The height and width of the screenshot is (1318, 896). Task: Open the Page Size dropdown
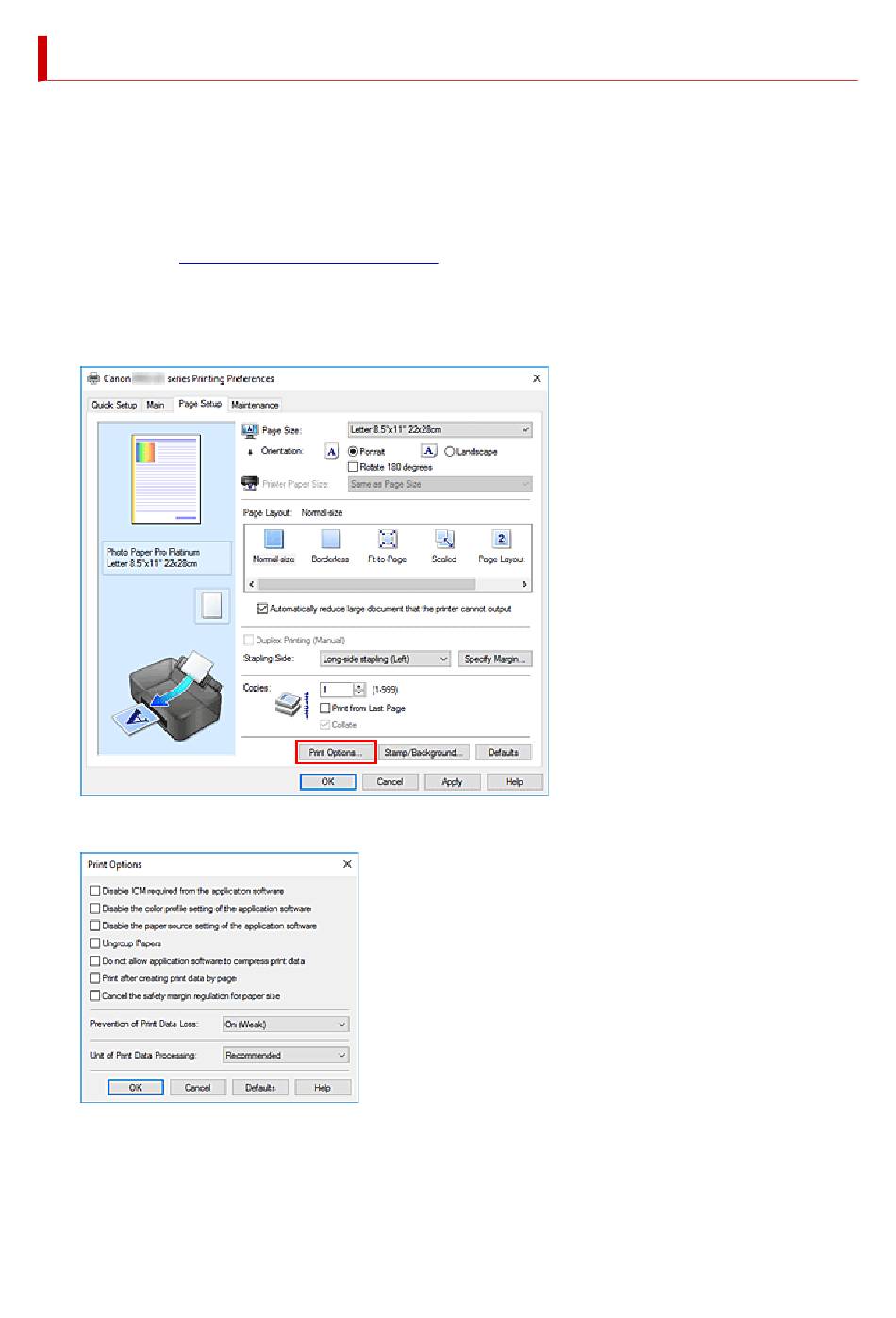(440, 430)
